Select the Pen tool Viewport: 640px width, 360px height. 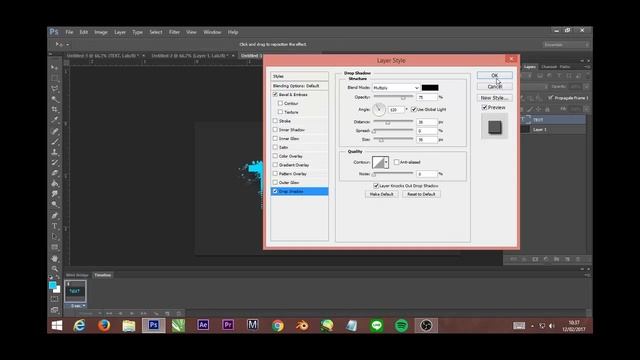click(x=54, y=215)
